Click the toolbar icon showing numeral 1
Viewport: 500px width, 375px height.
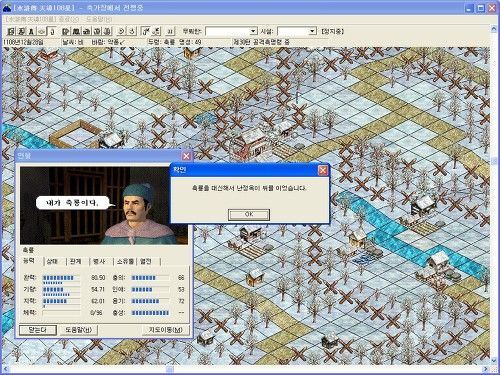coord(52,31)
